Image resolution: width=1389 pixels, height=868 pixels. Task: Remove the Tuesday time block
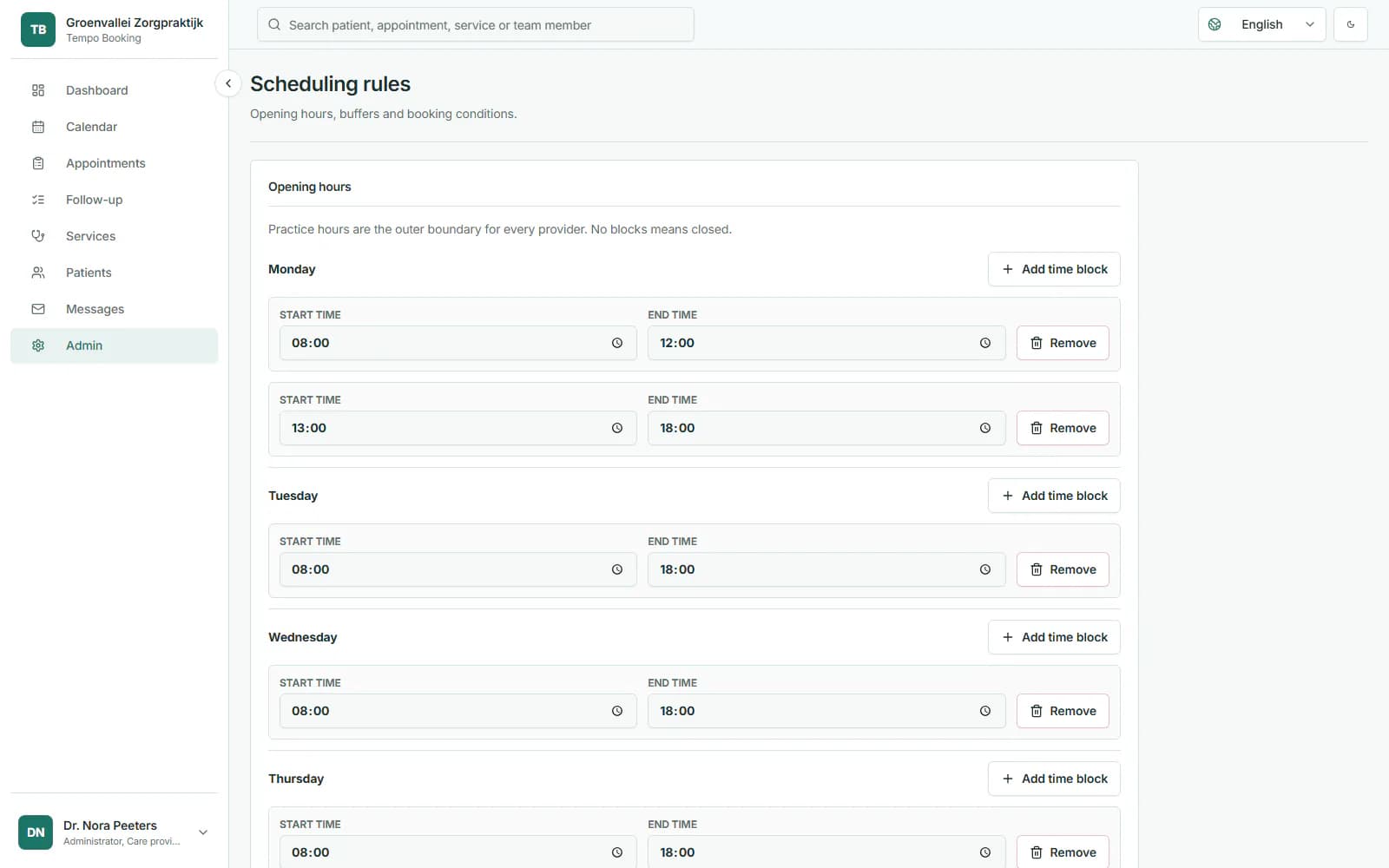pos(1063,569)
